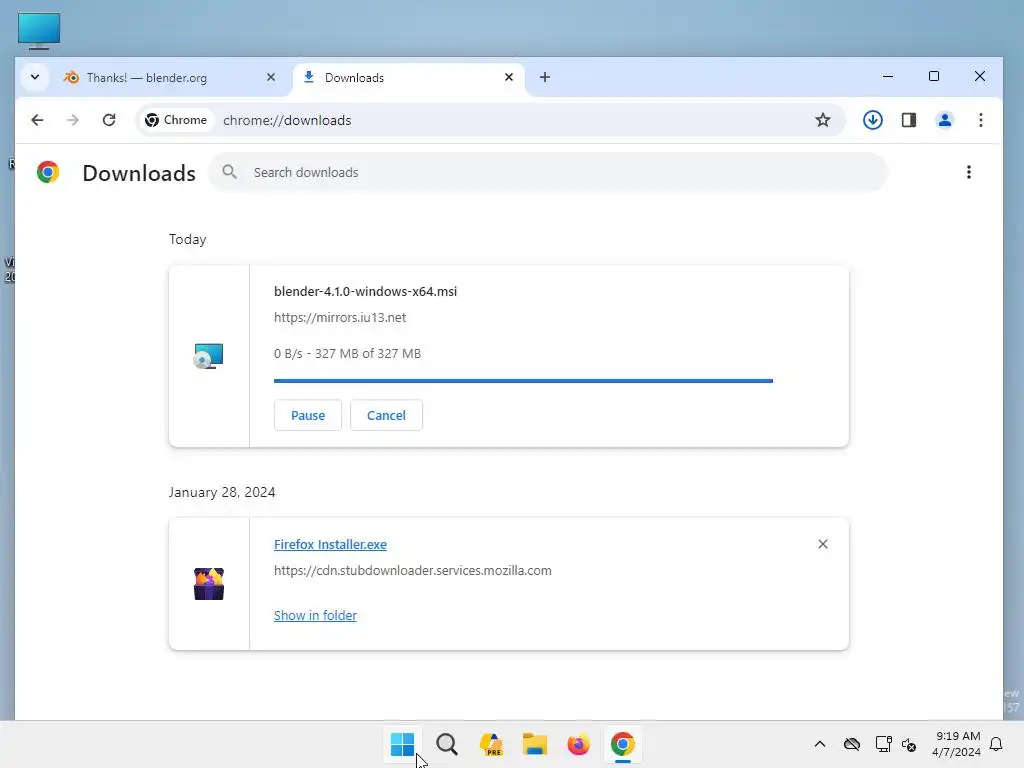
Task: Click the Chrome site info chip
Action: [176, 120]
